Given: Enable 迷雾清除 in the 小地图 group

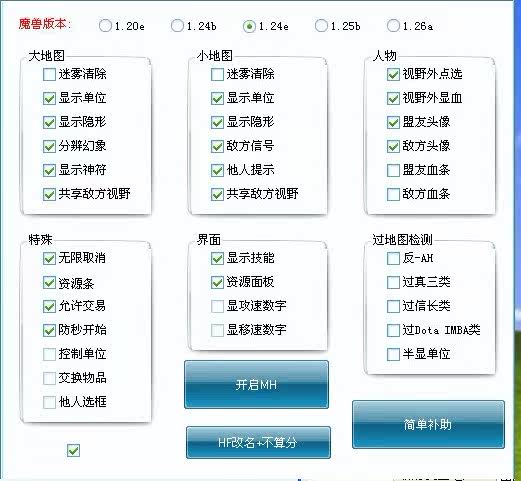Looking at the screenshot, I should pyautogui.click(x=217, y=74).
